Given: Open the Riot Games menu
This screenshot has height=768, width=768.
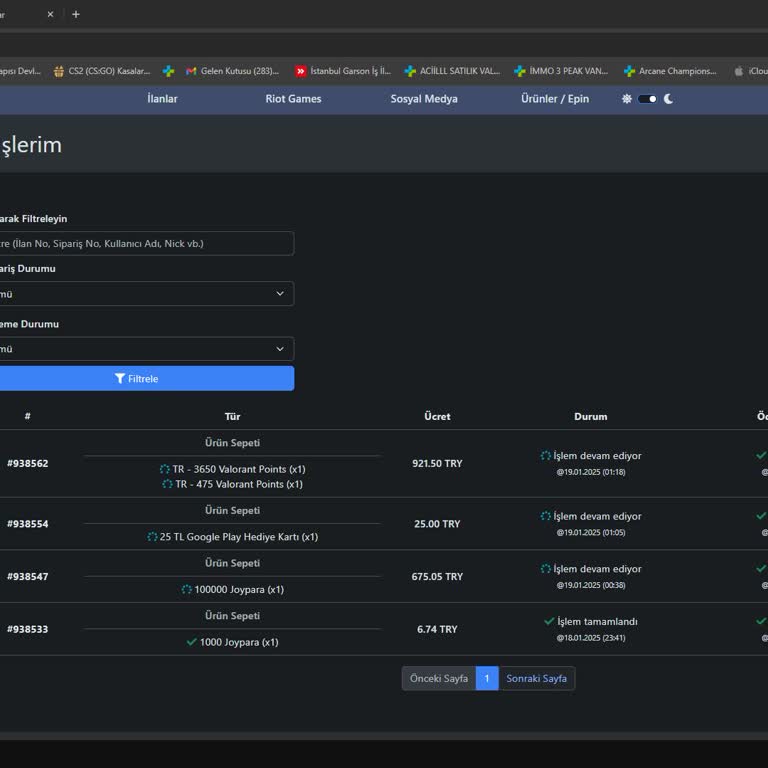Looking at the screenshot, I should (293, 99).
